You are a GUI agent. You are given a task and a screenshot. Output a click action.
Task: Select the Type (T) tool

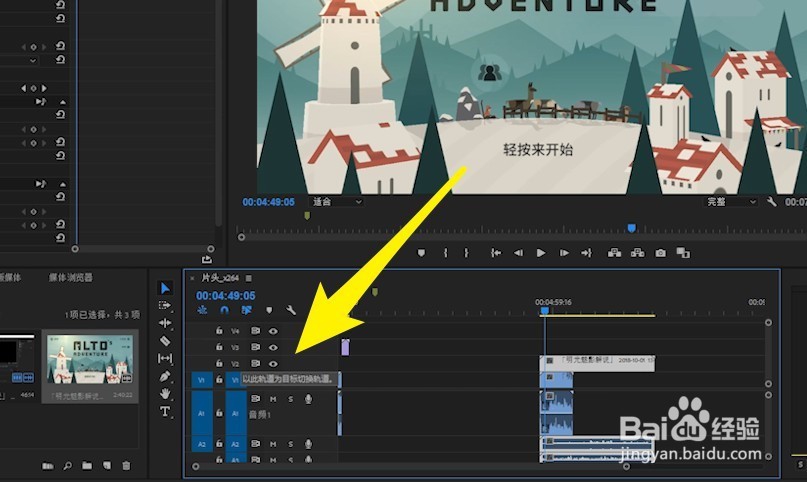point(165,411)
